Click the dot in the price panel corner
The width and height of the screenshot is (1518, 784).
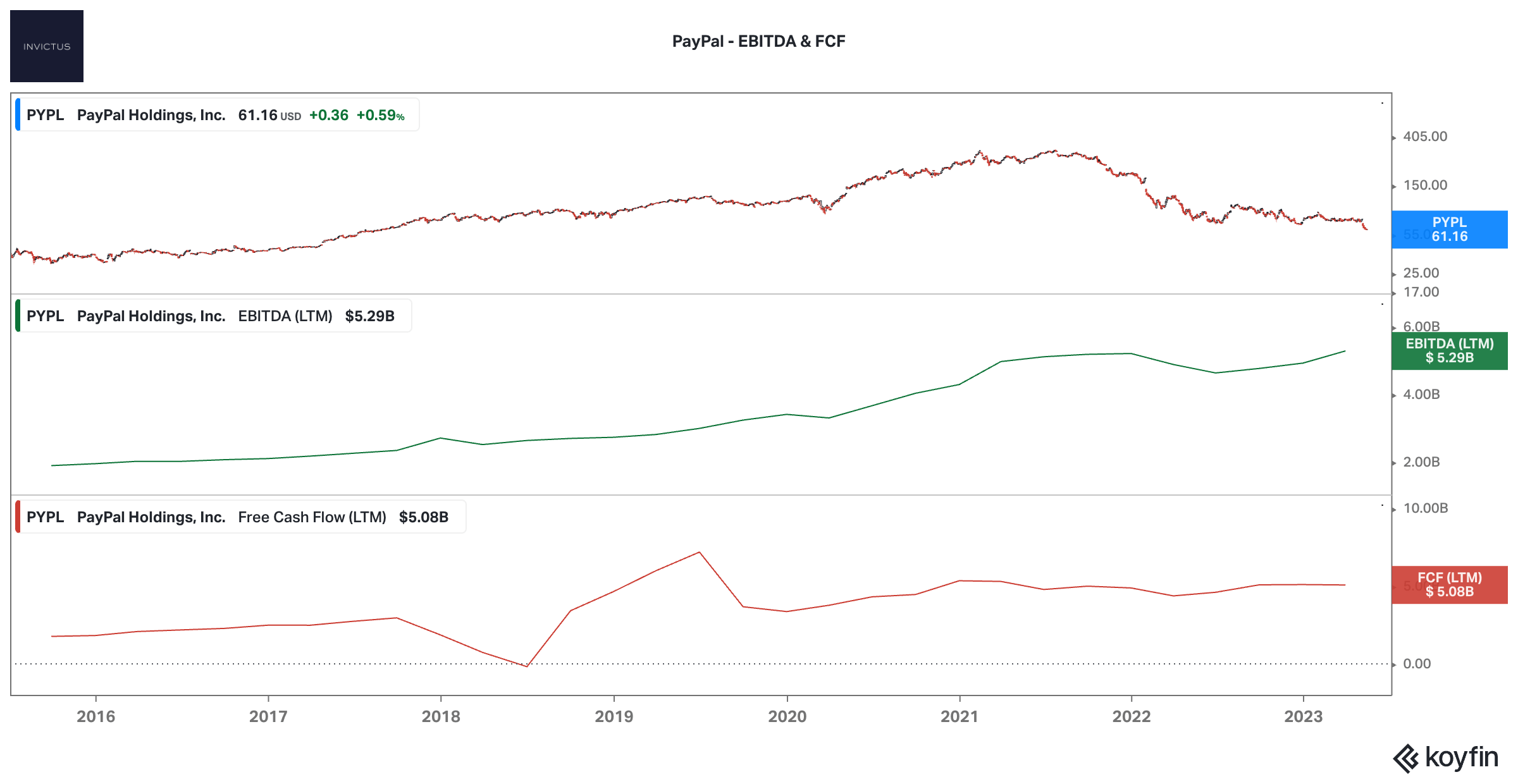(1382, 103)
